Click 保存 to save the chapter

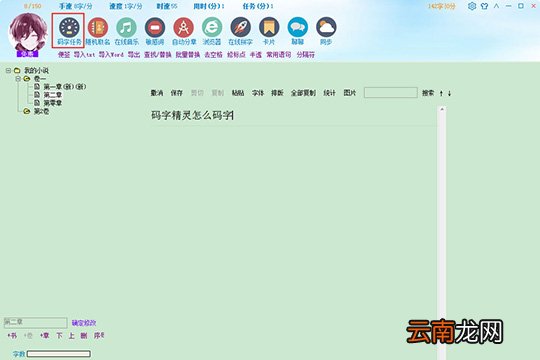(177, 93)
